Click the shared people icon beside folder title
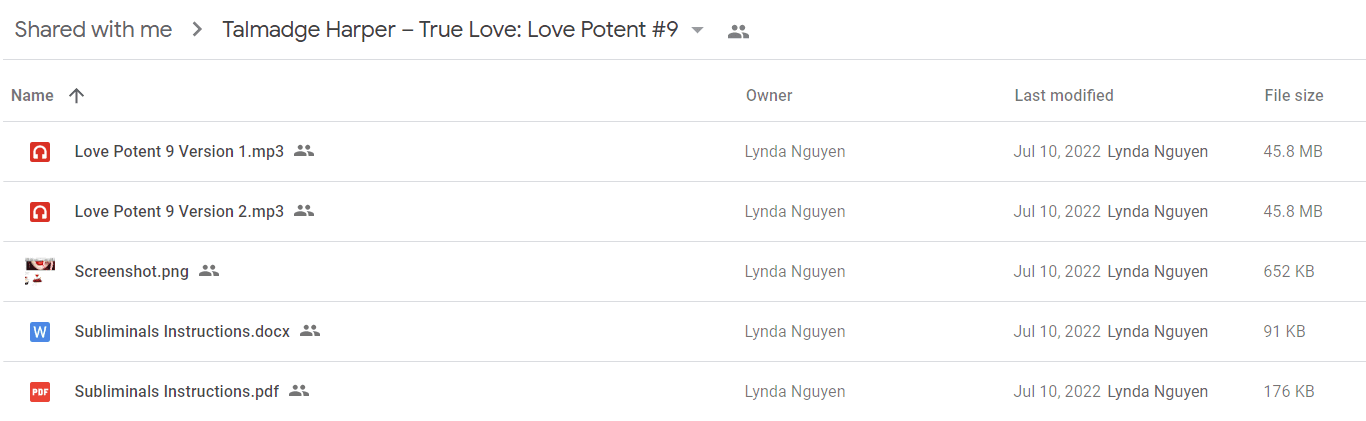Viewport: 1366px width, 421px height. pos(738,31)
